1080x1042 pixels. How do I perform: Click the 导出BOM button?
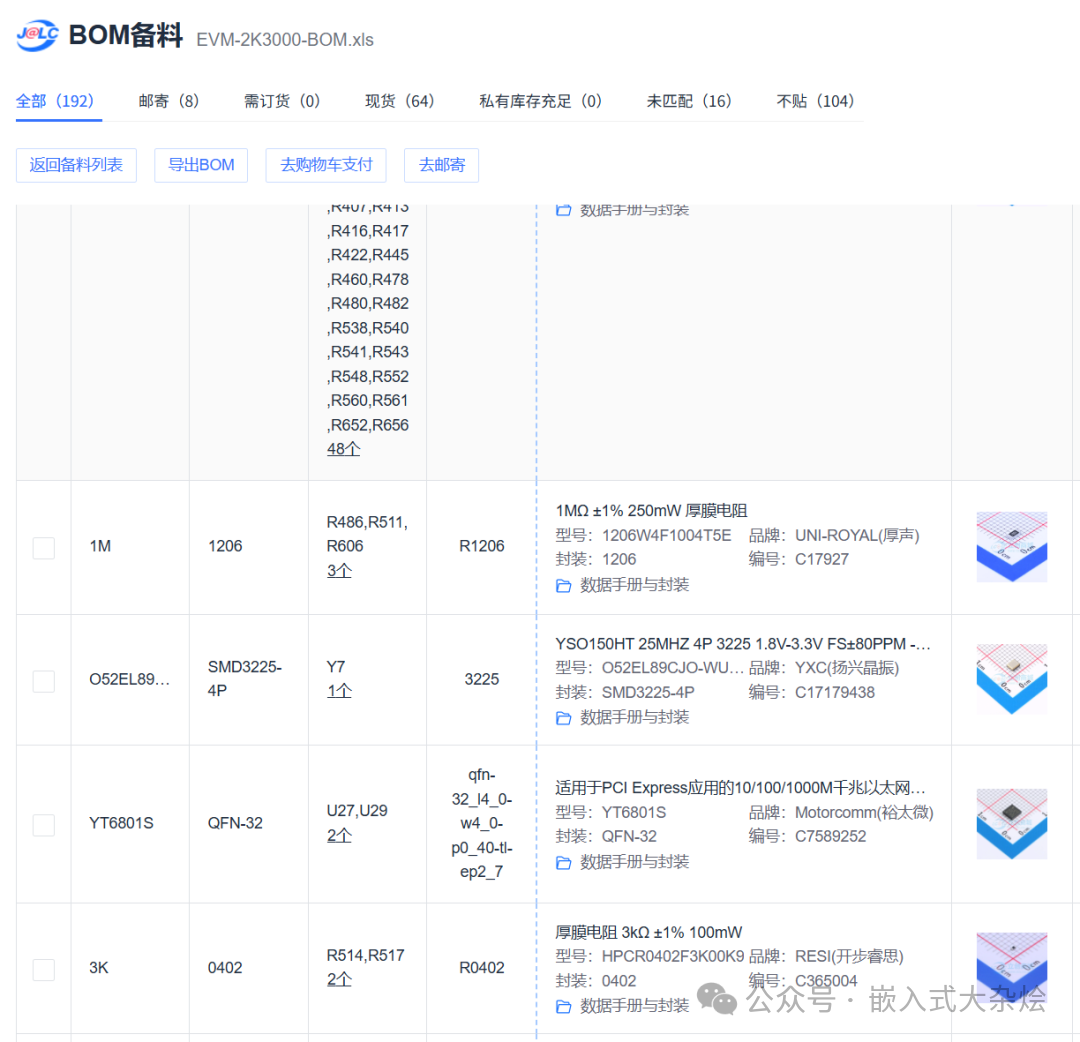[200, 165]
